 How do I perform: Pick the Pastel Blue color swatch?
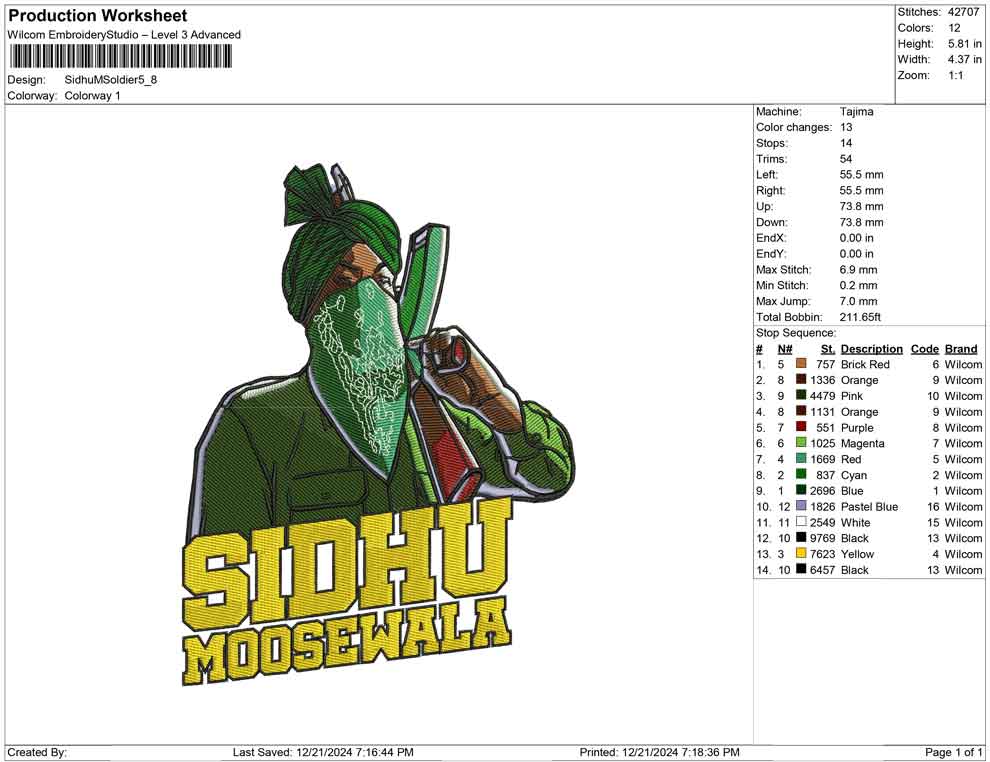coord(801,506)
